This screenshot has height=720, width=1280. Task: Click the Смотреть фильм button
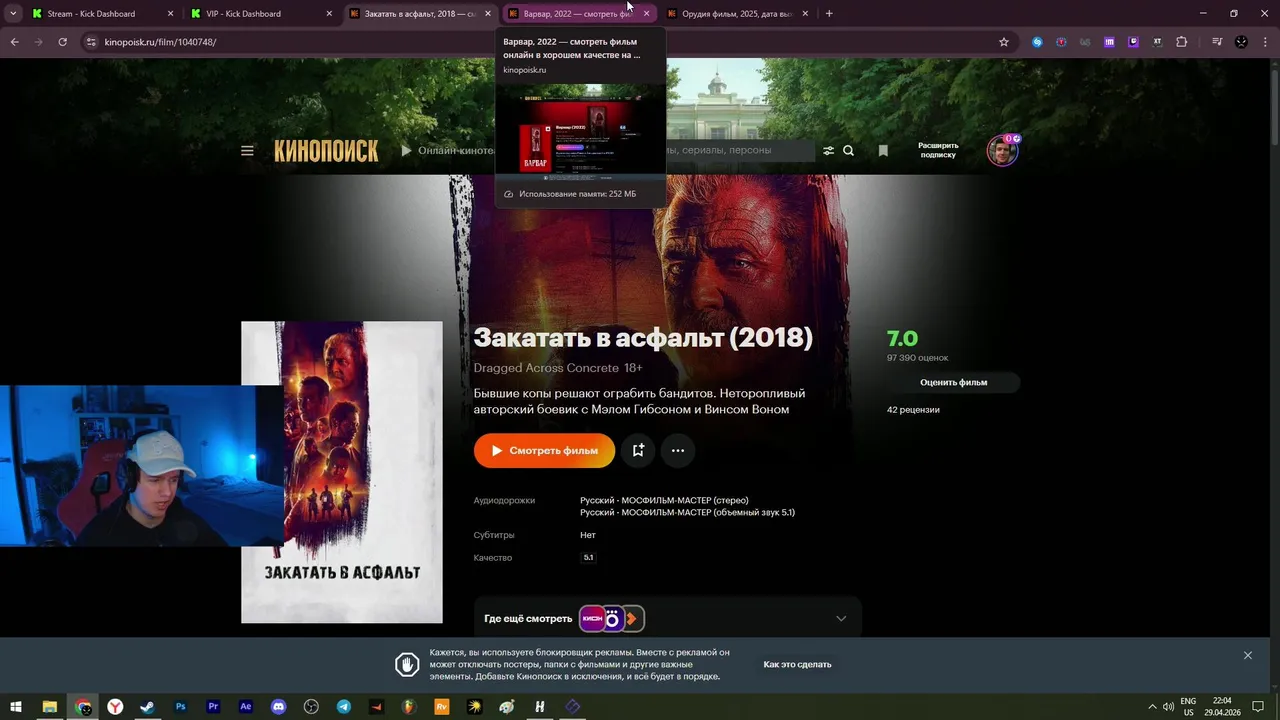(544, 451)
